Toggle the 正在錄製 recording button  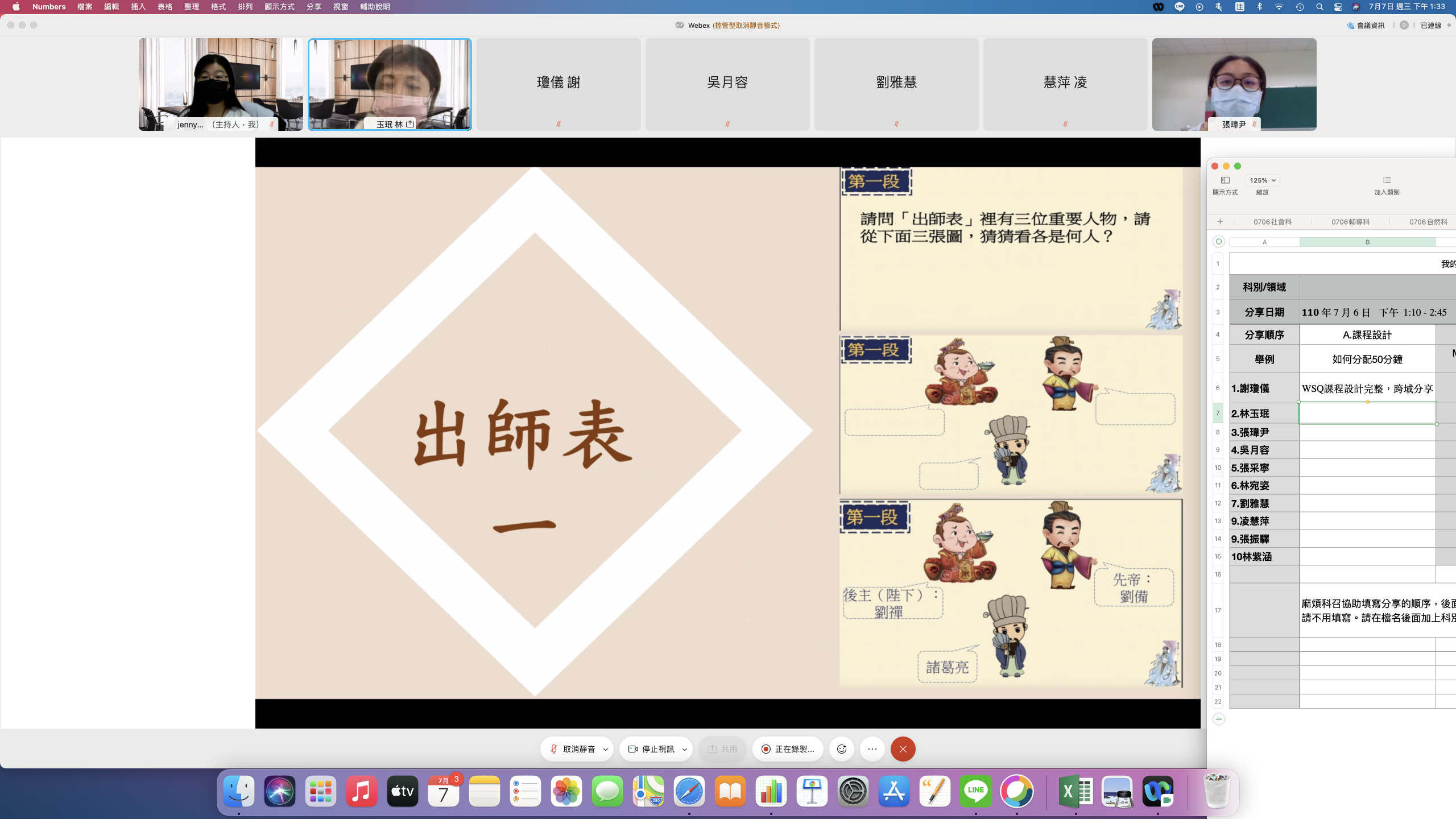(788, 749)
